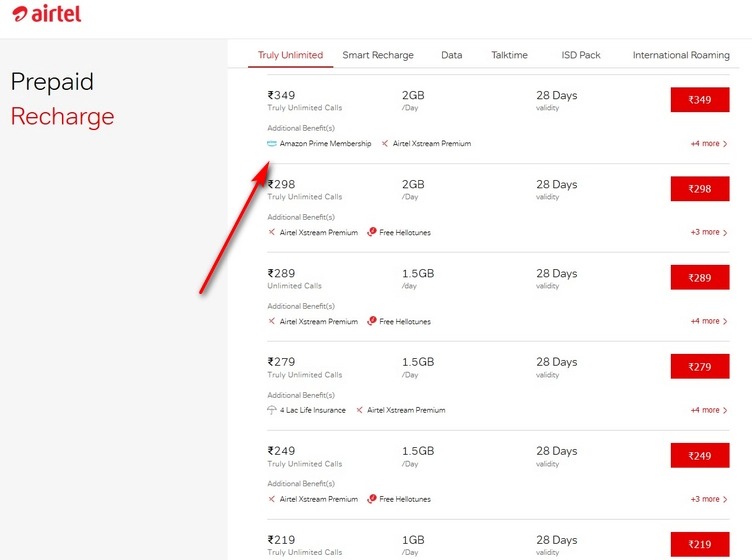Expand +4 more benefits for ₹289 plan

pyautogui.click(x=709, y=321)
